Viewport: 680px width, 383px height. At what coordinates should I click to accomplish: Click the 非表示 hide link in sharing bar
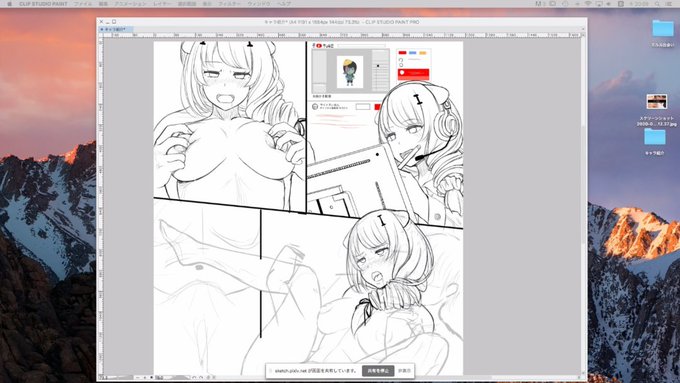pos(404,371)
